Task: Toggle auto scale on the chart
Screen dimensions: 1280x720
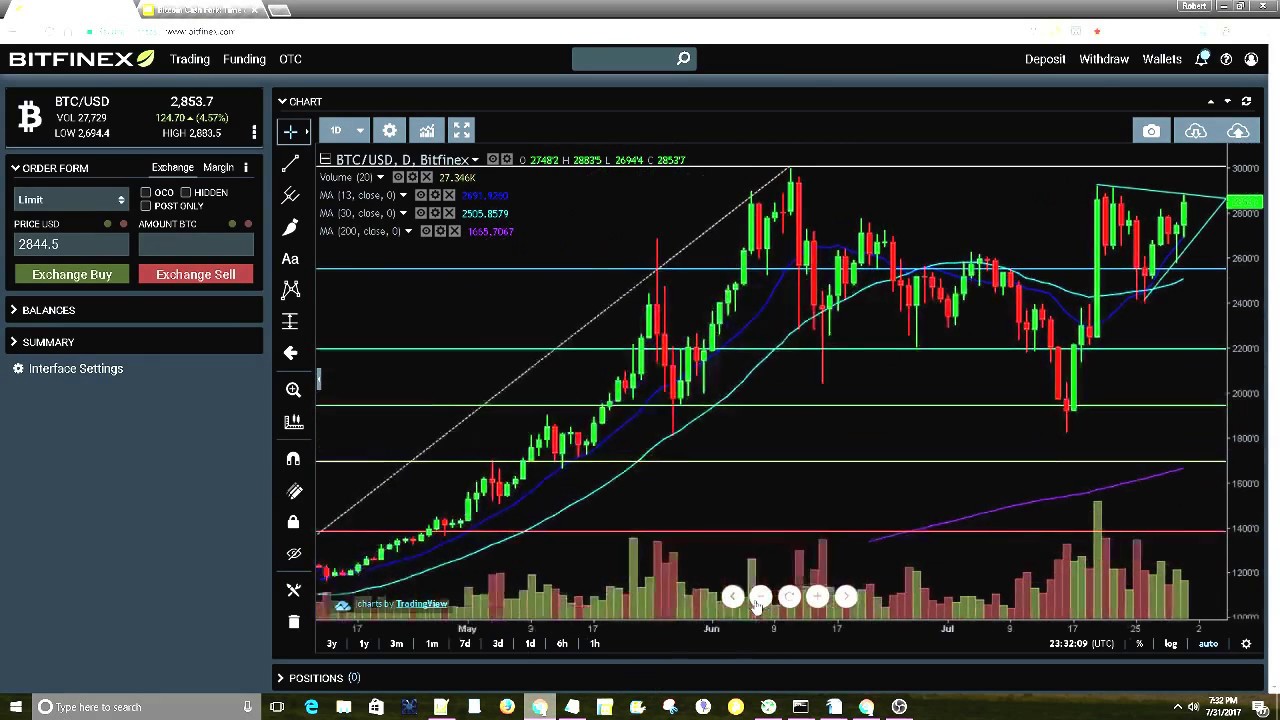Action: (1208, 644)
